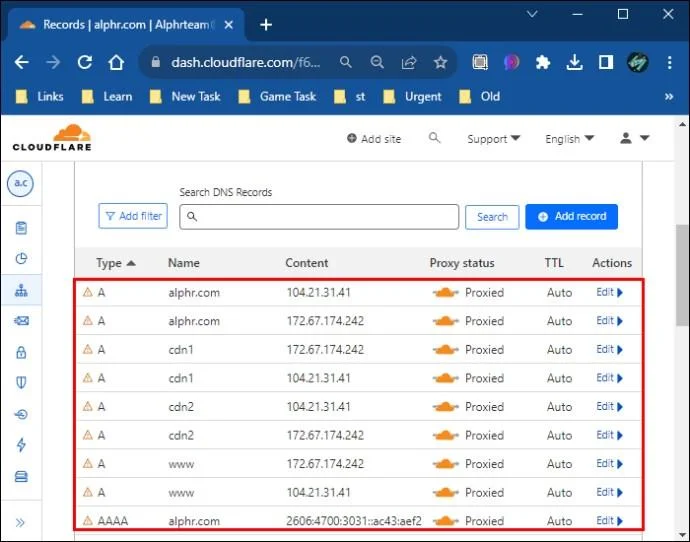This screenshot has width=690, height=542.
Task: Select the DNS network sidebar icon
Action: click(21, 290)
